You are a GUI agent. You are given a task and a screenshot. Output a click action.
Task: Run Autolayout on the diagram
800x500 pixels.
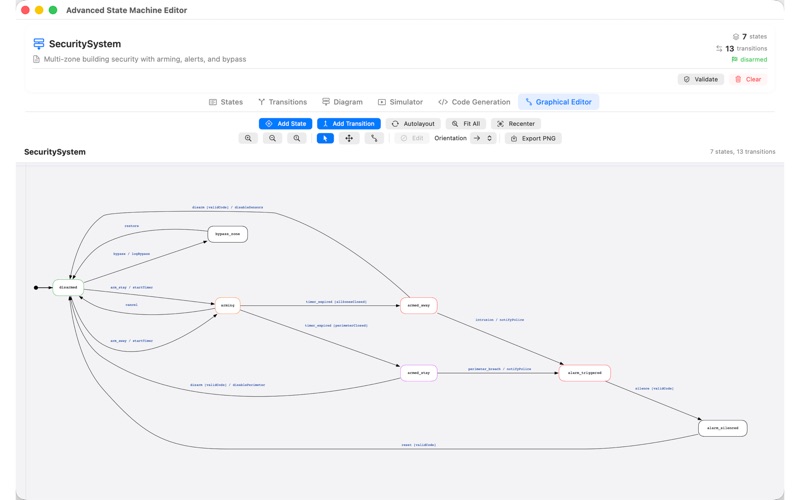click(413, 123)
